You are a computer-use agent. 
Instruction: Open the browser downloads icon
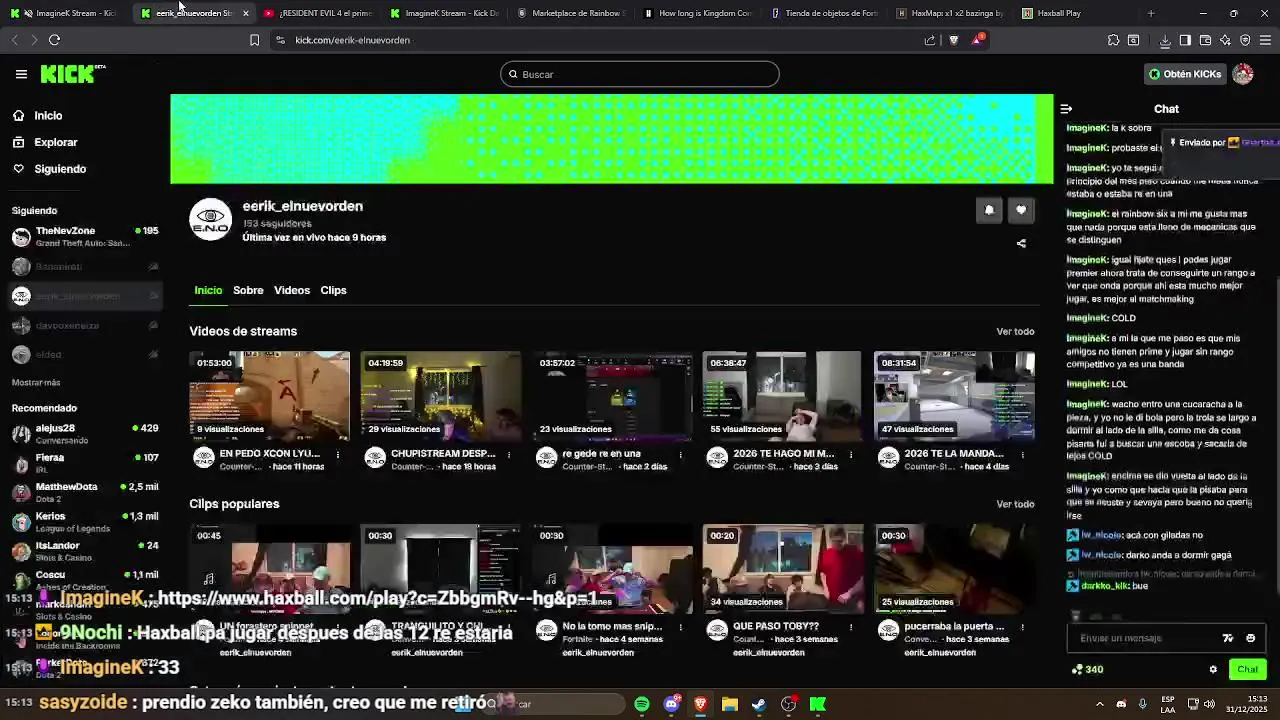(1165, 40)
